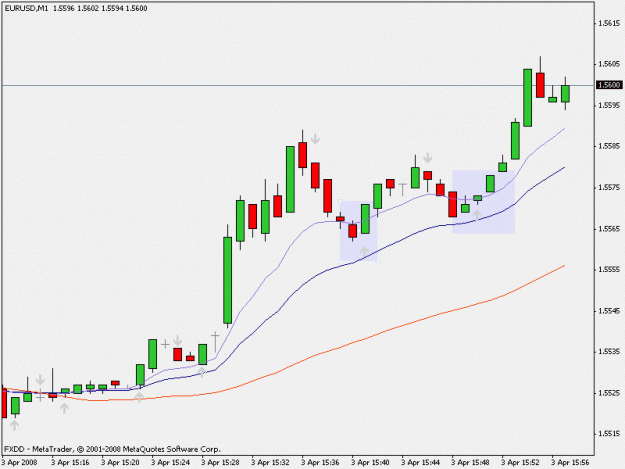Click the EURUSD,M1 symbol title text
This screenshot has width=625, height=469.
[x=26, y=8]
